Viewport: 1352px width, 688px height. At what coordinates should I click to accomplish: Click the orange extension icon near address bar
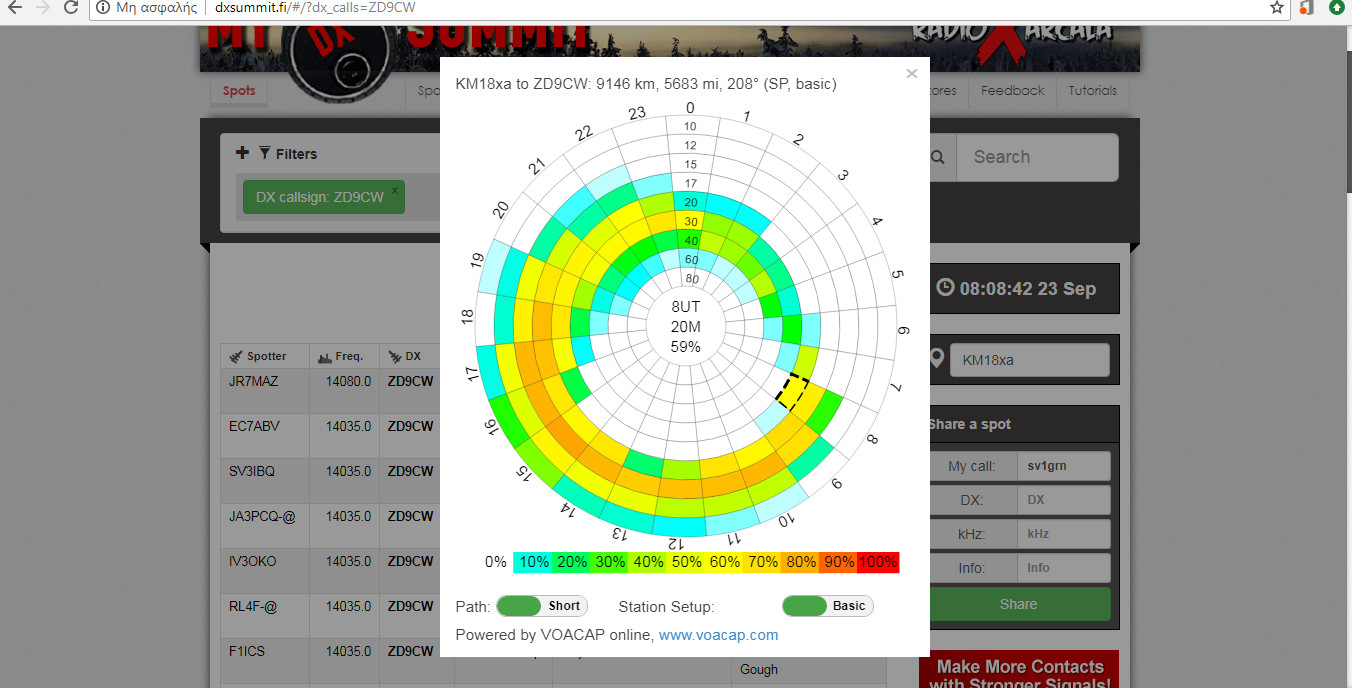point(1305,10)
